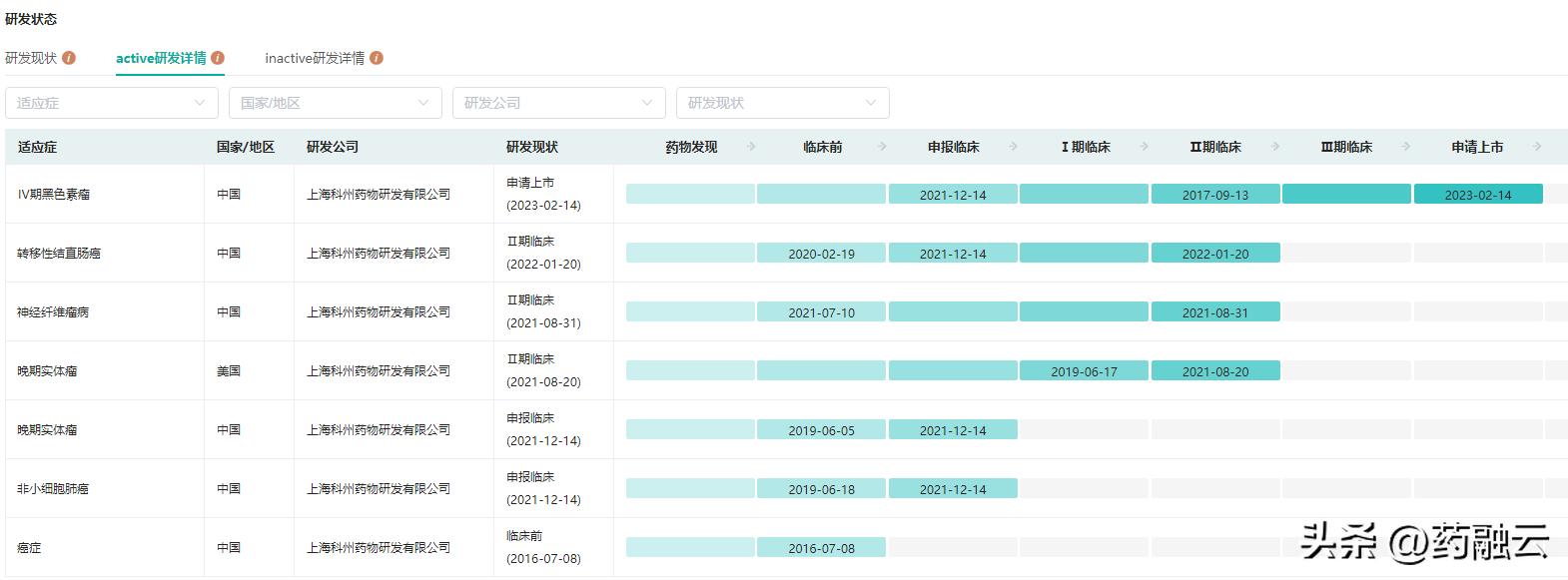Click 研发现状 column header
The width and height of the screenshot is (1568, 580).
point(532,147)
